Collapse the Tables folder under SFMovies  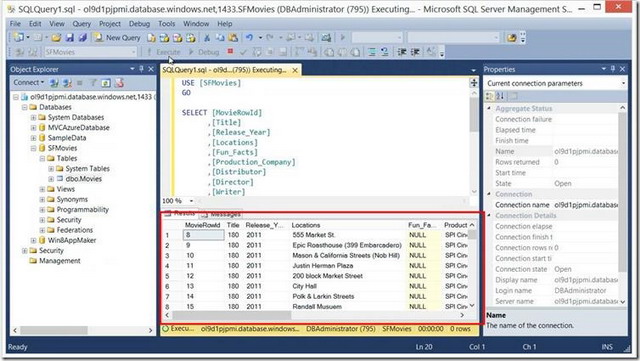tap(42, 158)
